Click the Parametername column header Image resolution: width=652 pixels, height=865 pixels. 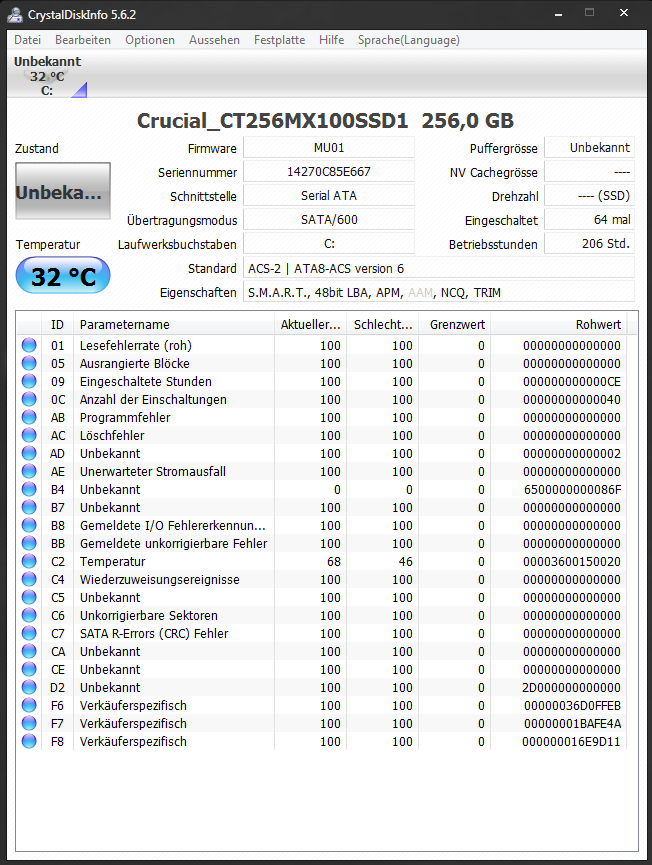[x=173, y=324]
